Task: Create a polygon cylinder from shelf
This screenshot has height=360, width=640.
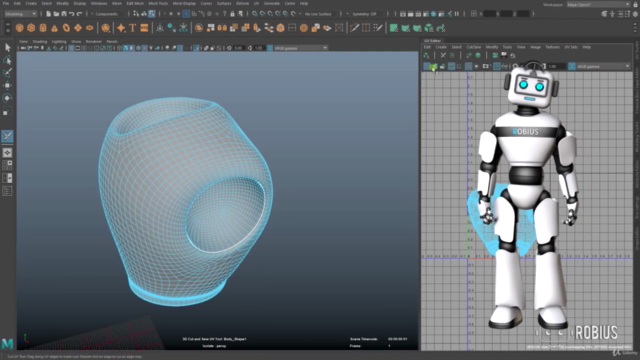Action: pos(43,28)
